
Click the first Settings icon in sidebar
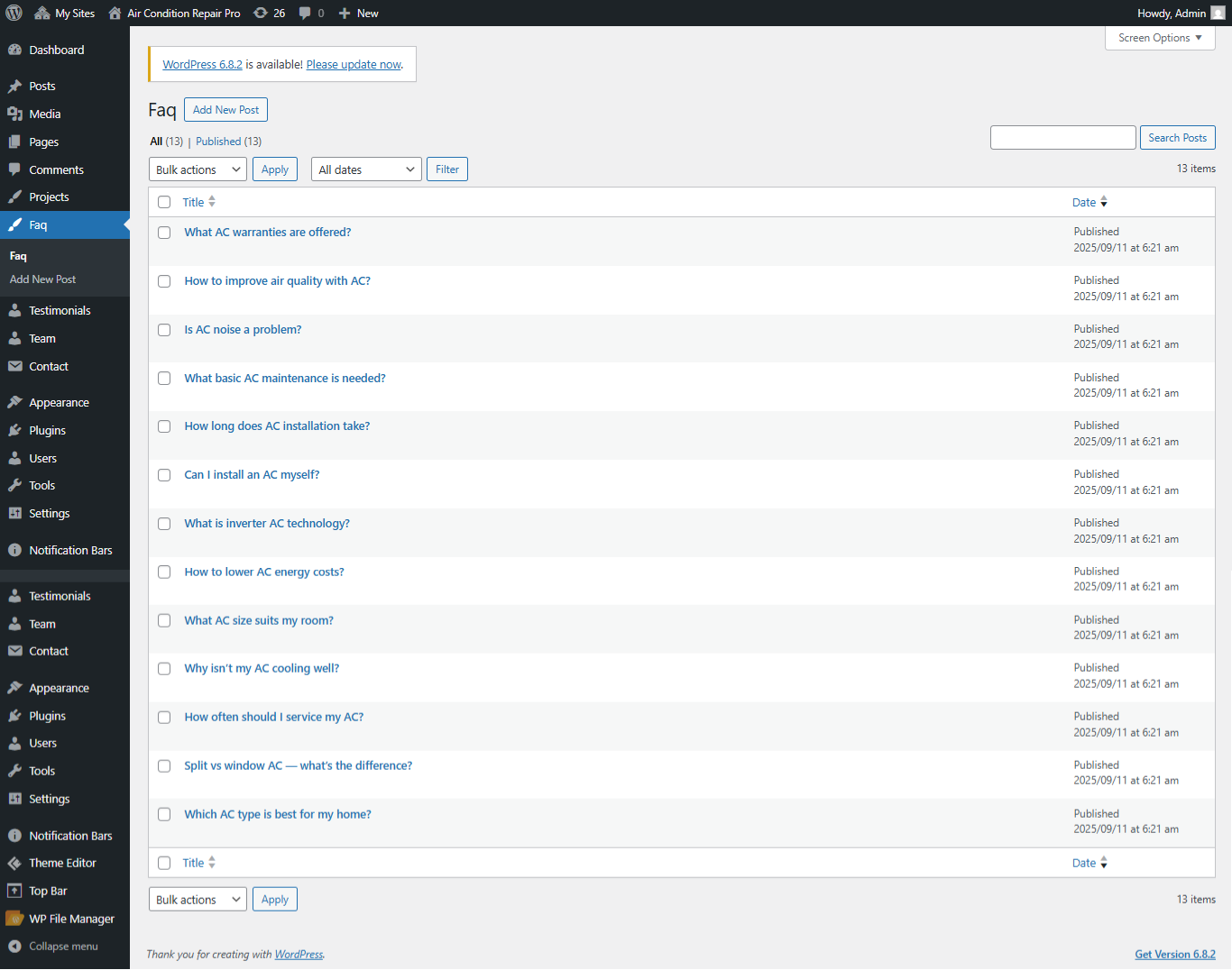[x=14, y=514]
